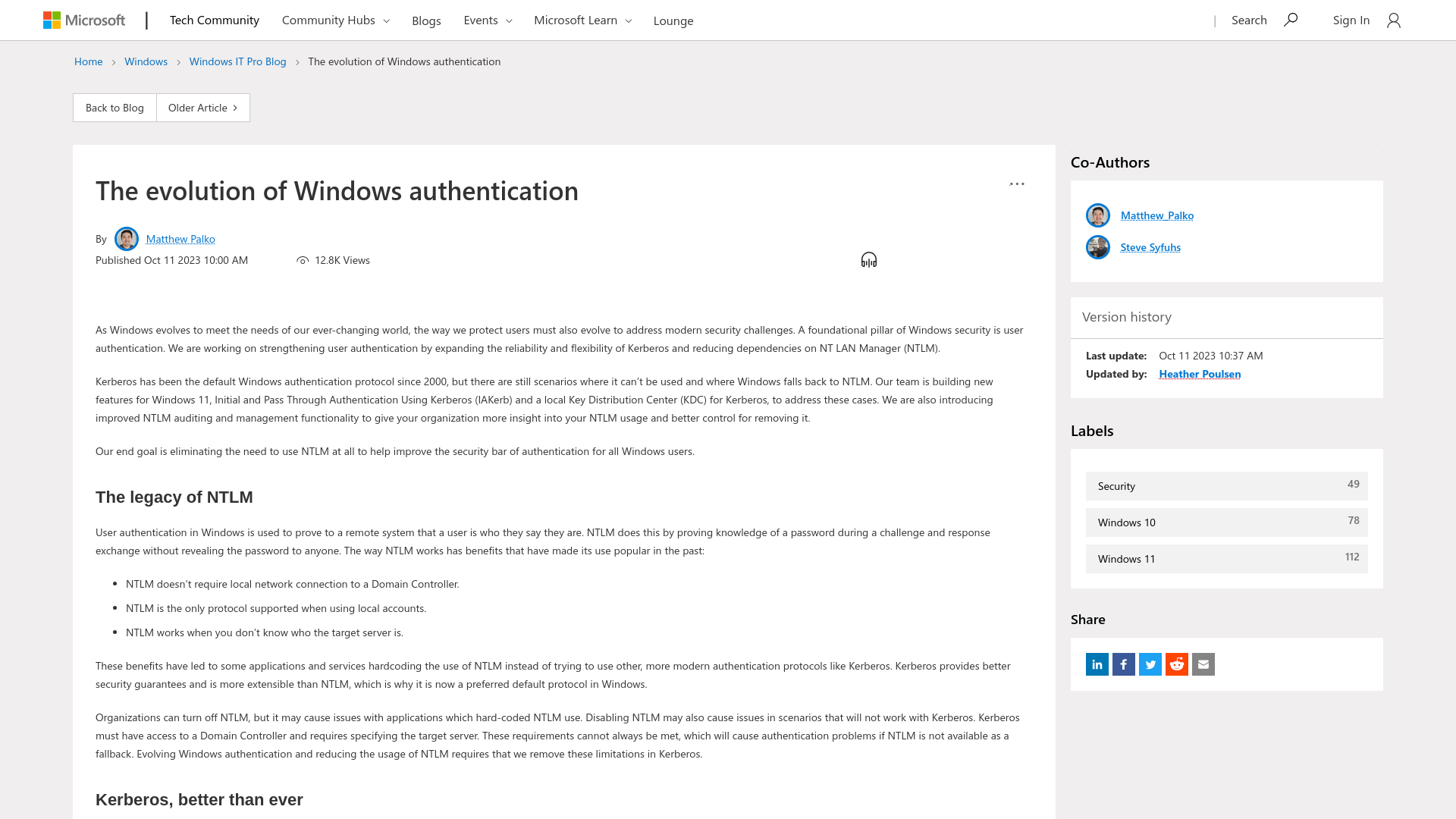Open the article options ellipsis menu
Screen dimensions: 1456x819
pos(1017,184)
